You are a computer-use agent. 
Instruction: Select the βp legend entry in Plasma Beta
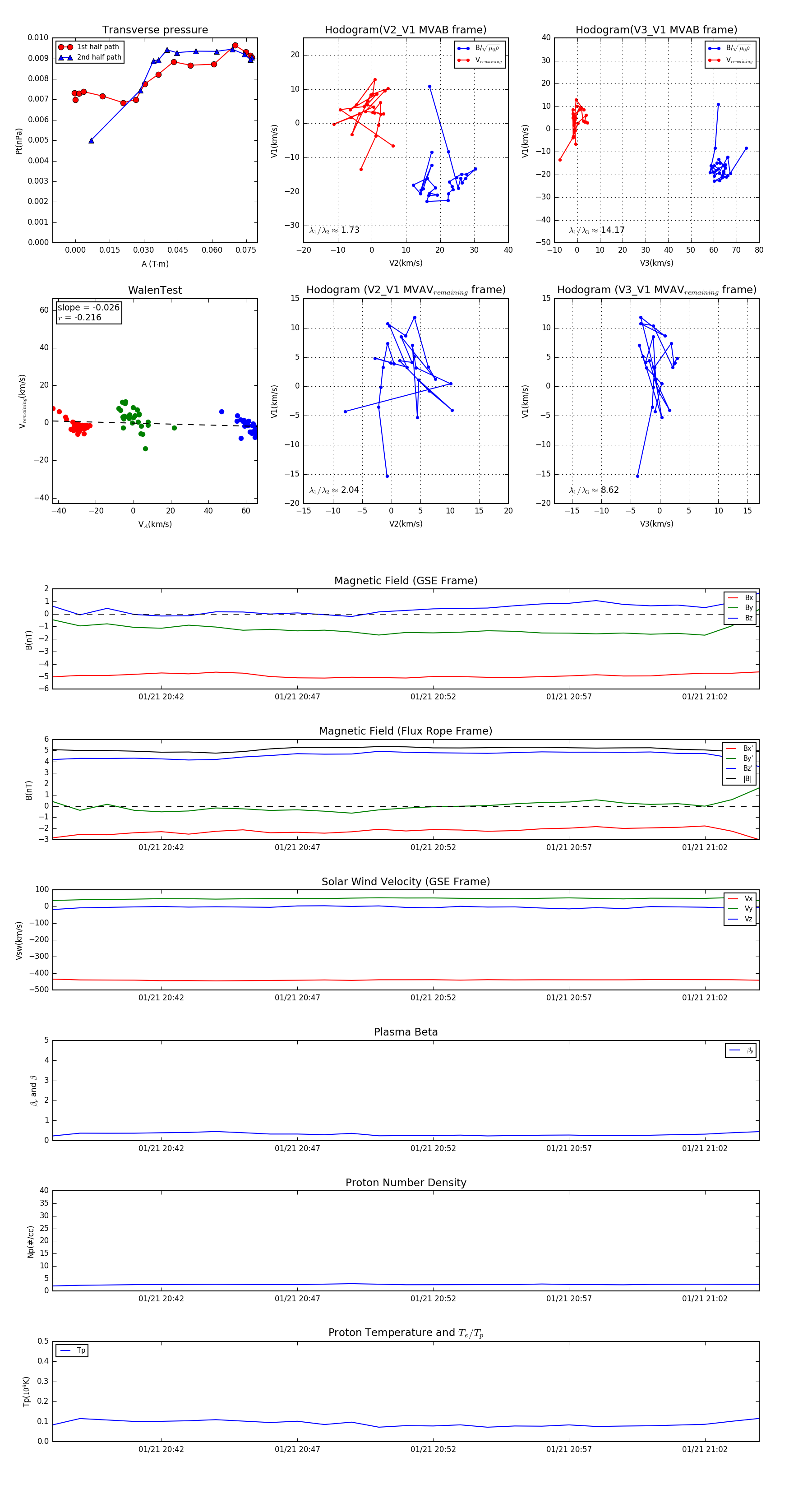pos(741,1050)
